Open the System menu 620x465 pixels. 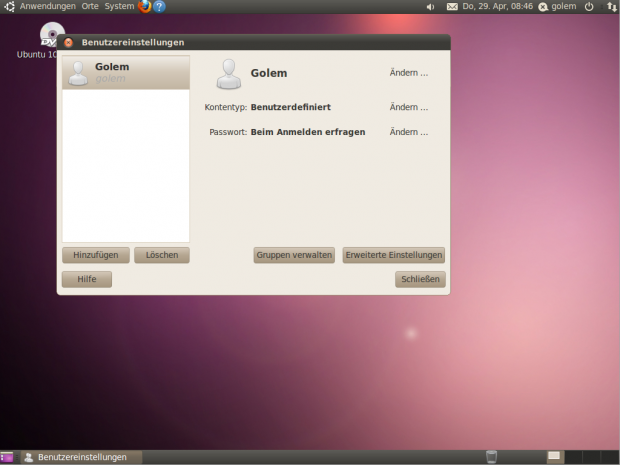tap(119, 7)
